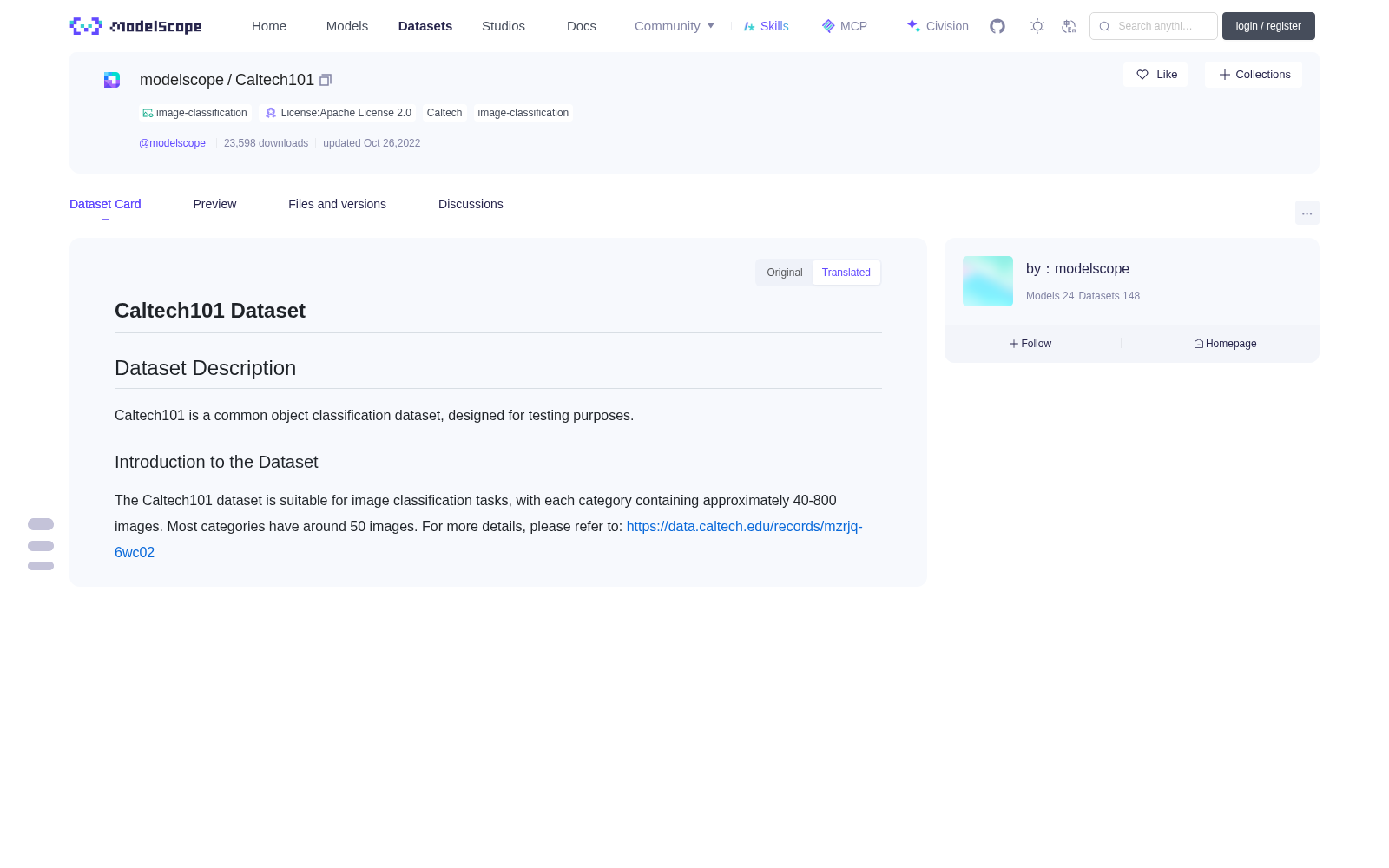Viewport: 1389px width, 868px height.
Task: Click the search anything input field
Action: click(x=1154, y=26)
